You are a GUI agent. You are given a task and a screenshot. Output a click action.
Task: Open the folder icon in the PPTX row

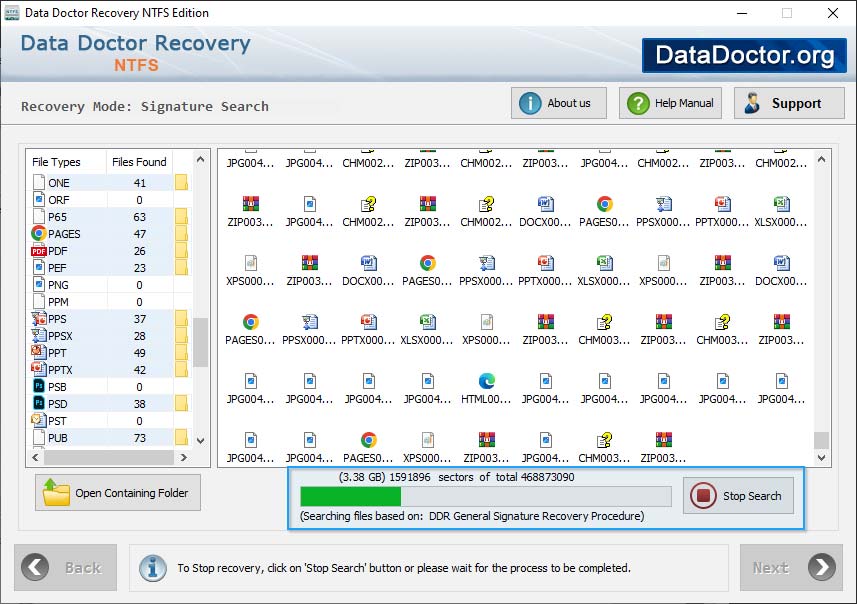pos(181,370)
